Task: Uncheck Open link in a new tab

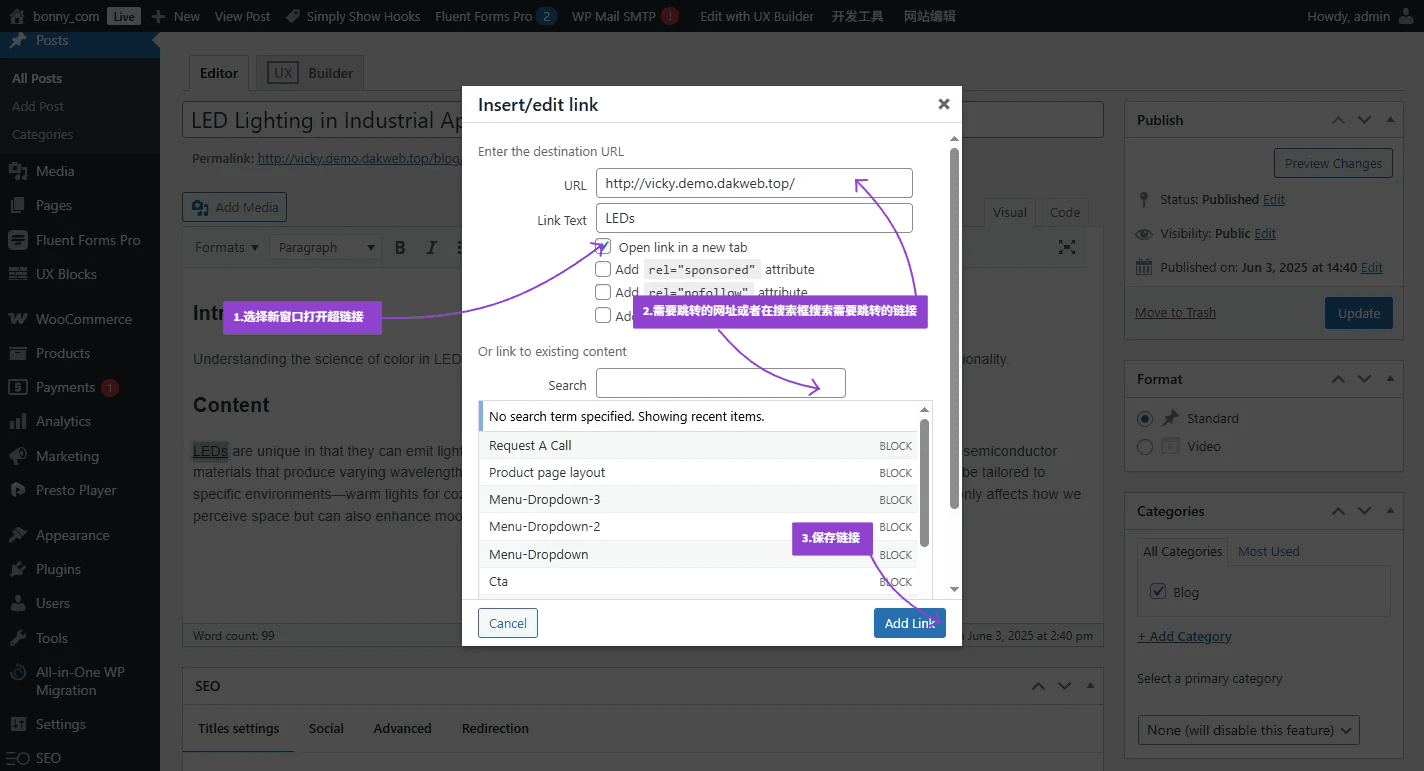Action: (x=603, y=246)
